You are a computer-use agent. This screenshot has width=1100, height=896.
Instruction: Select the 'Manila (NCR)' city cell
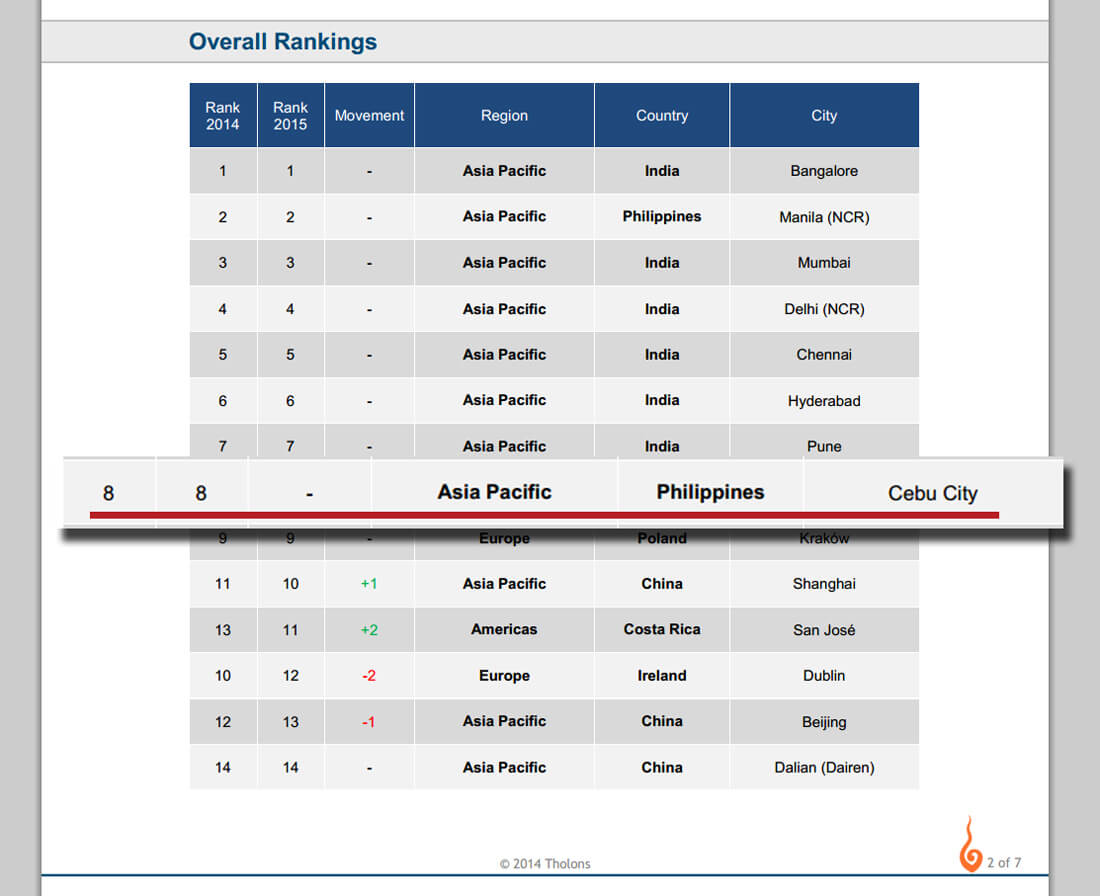[x=824, y=217]
